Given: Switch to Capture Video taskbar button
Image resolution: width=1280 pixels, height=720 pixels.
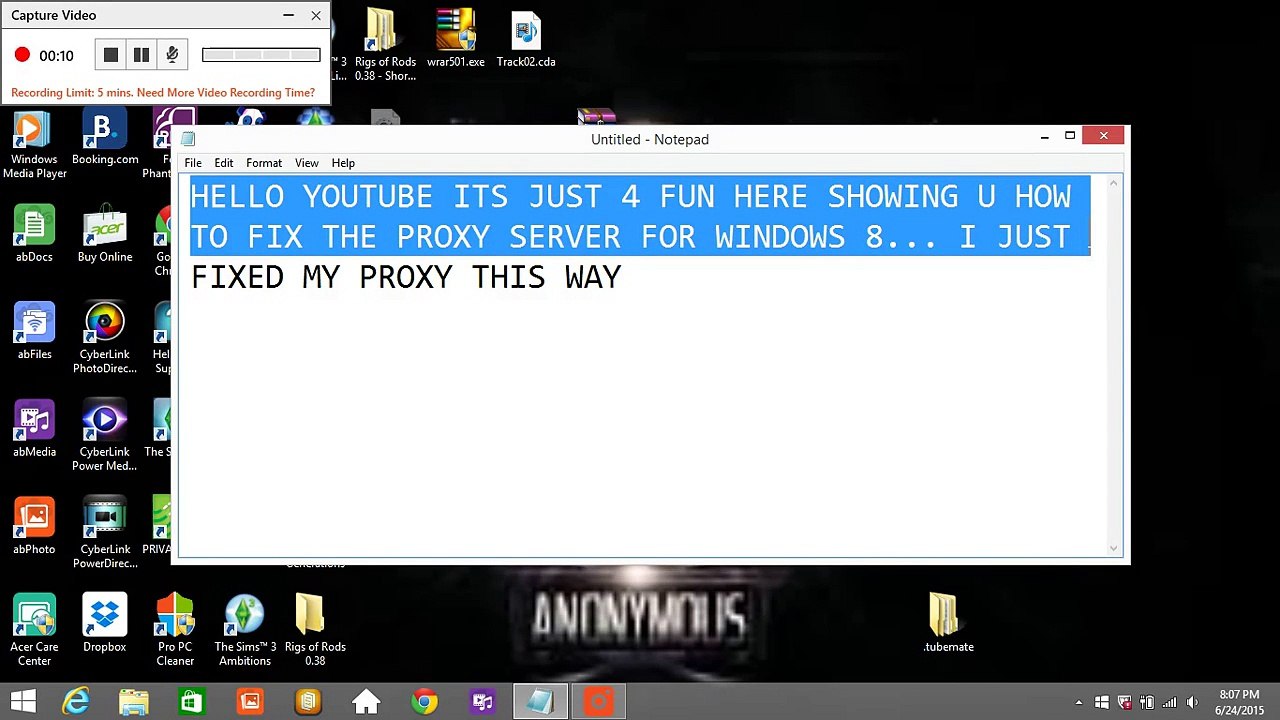Looking at the screenshot, I should [x=599, y=702].
